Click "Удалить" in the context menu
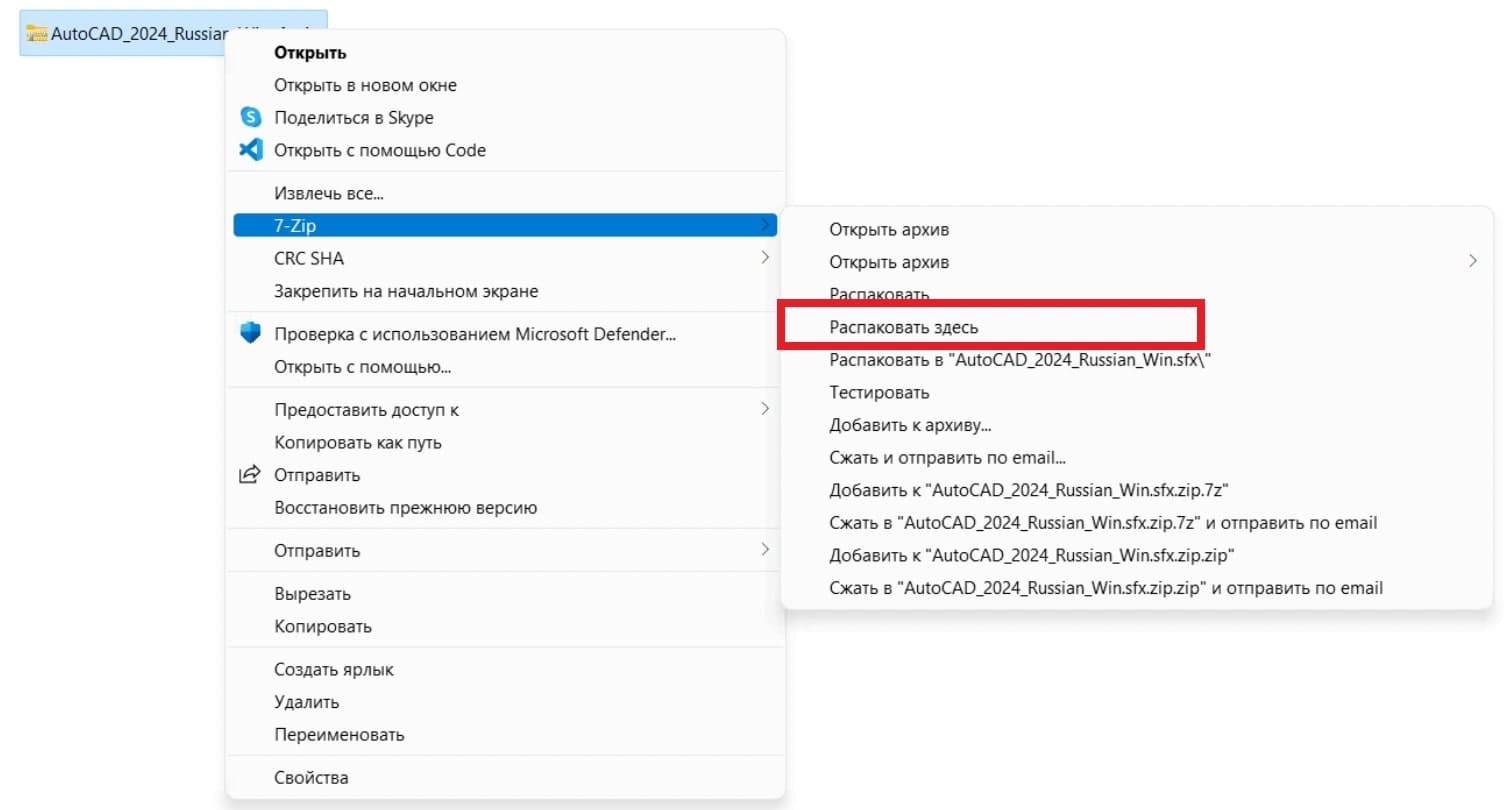The height and width of the screenshot is (810, 1504). [x=306, y=702]
